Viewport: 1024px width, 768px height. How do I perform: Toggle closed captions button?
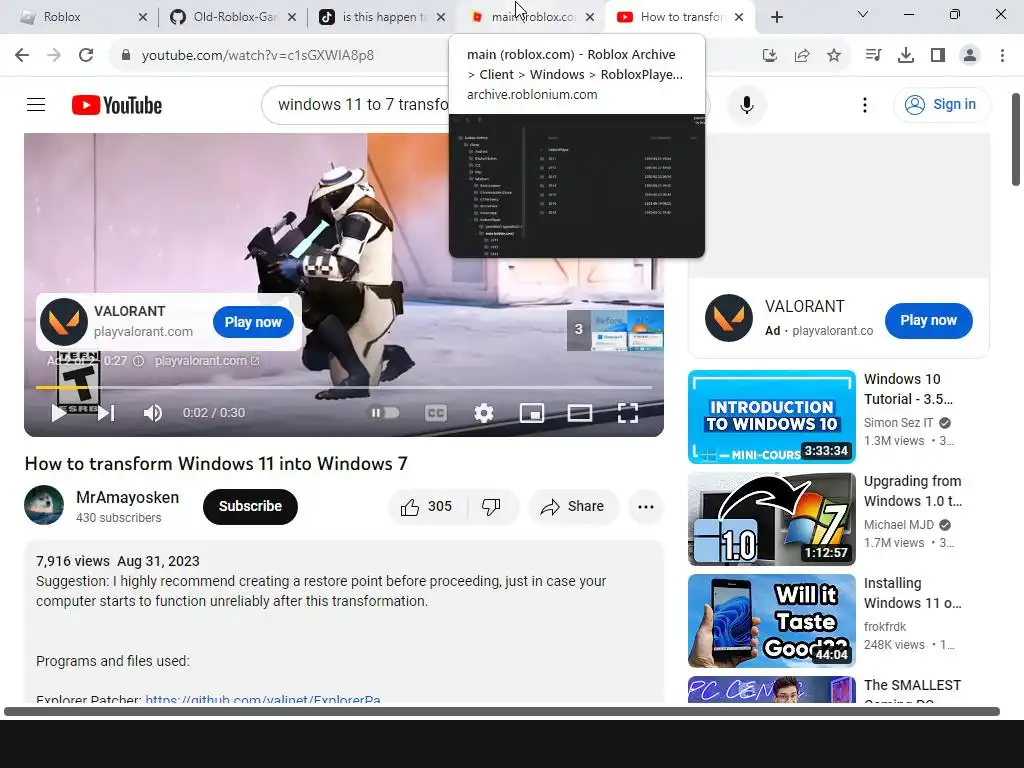click(436, 413)
